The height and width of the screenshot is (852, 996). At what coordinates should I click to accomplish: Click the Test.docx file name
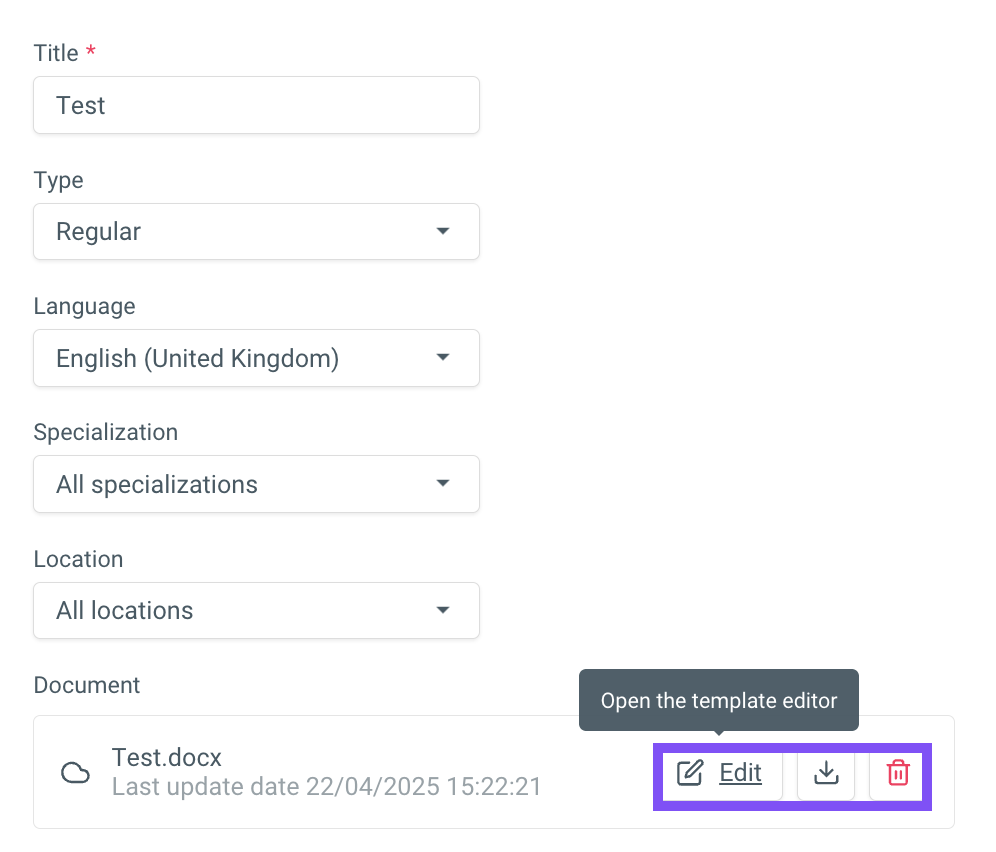click(166, 757)
